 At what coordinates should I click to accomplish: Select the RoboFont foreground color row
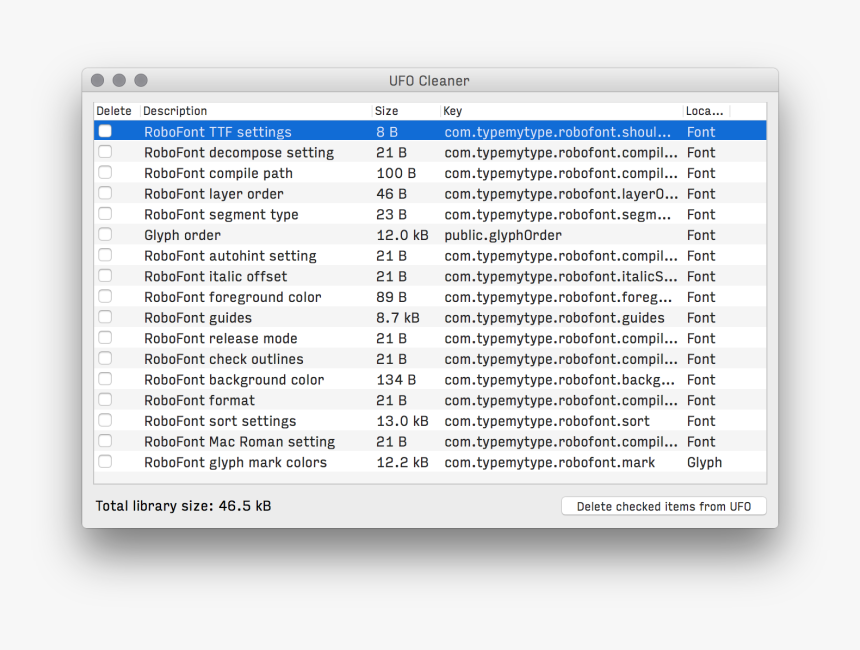(430, 297)
